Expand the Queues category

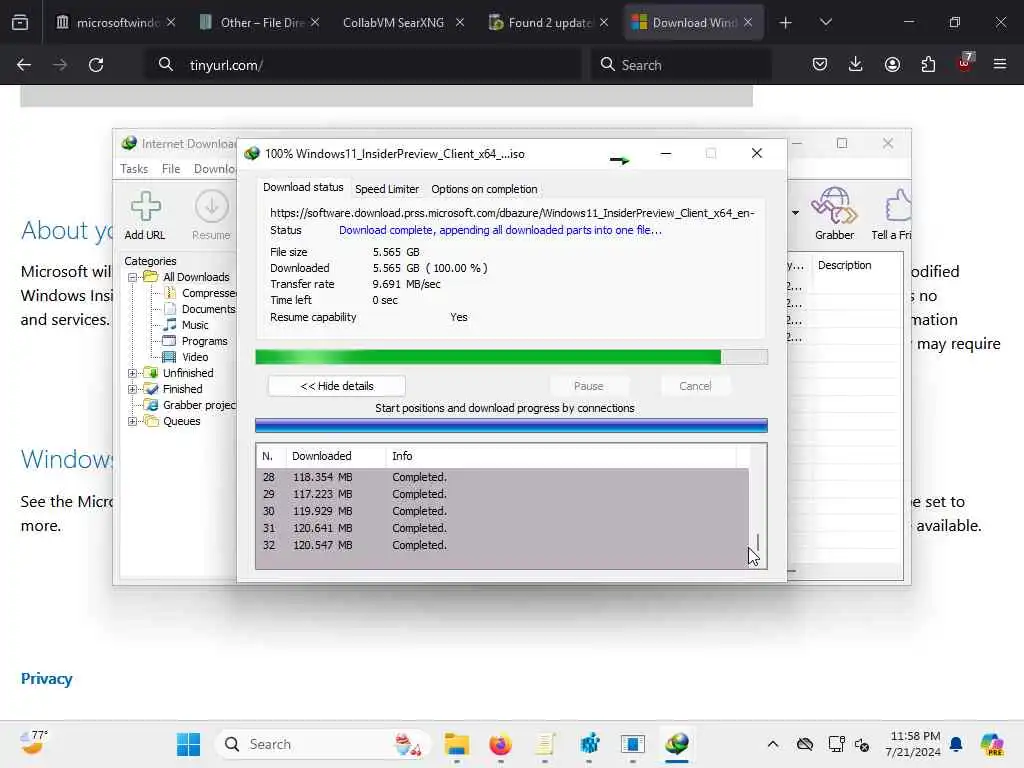point(133,421)
